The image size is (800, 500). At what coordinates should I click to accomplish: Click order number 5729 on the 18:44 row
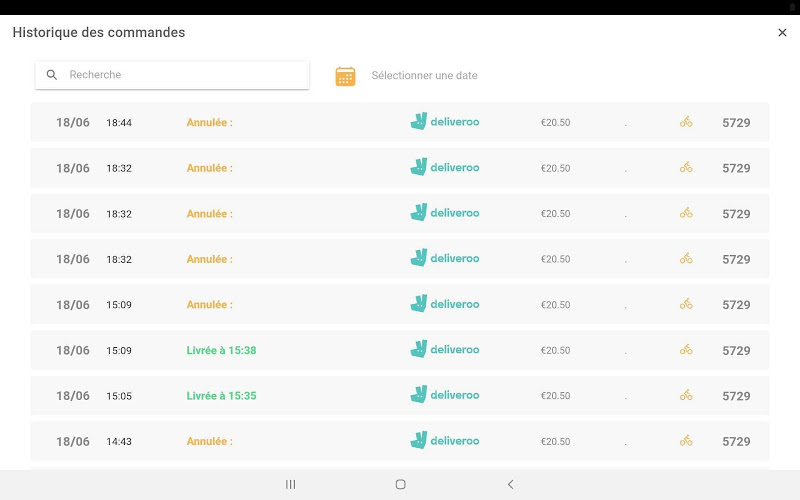click(x=736, y=122)
